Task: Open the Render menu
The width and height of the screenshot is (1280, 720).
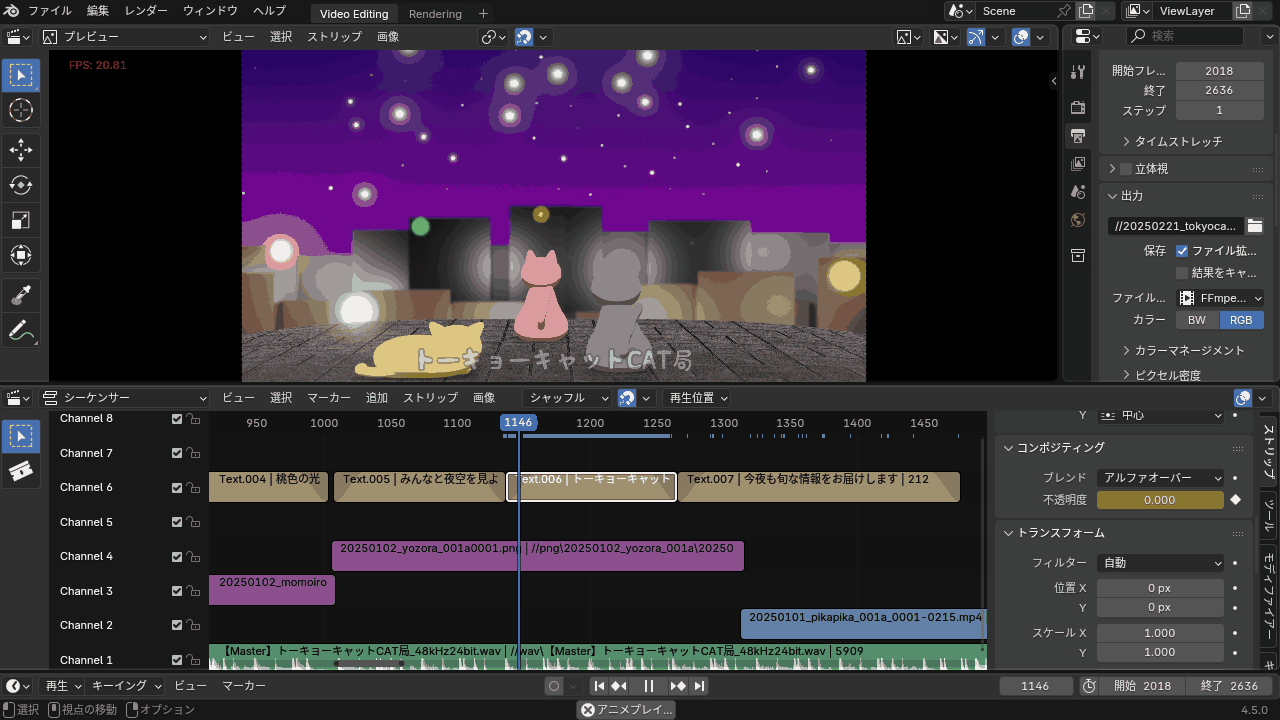Action: click(146, 11)
